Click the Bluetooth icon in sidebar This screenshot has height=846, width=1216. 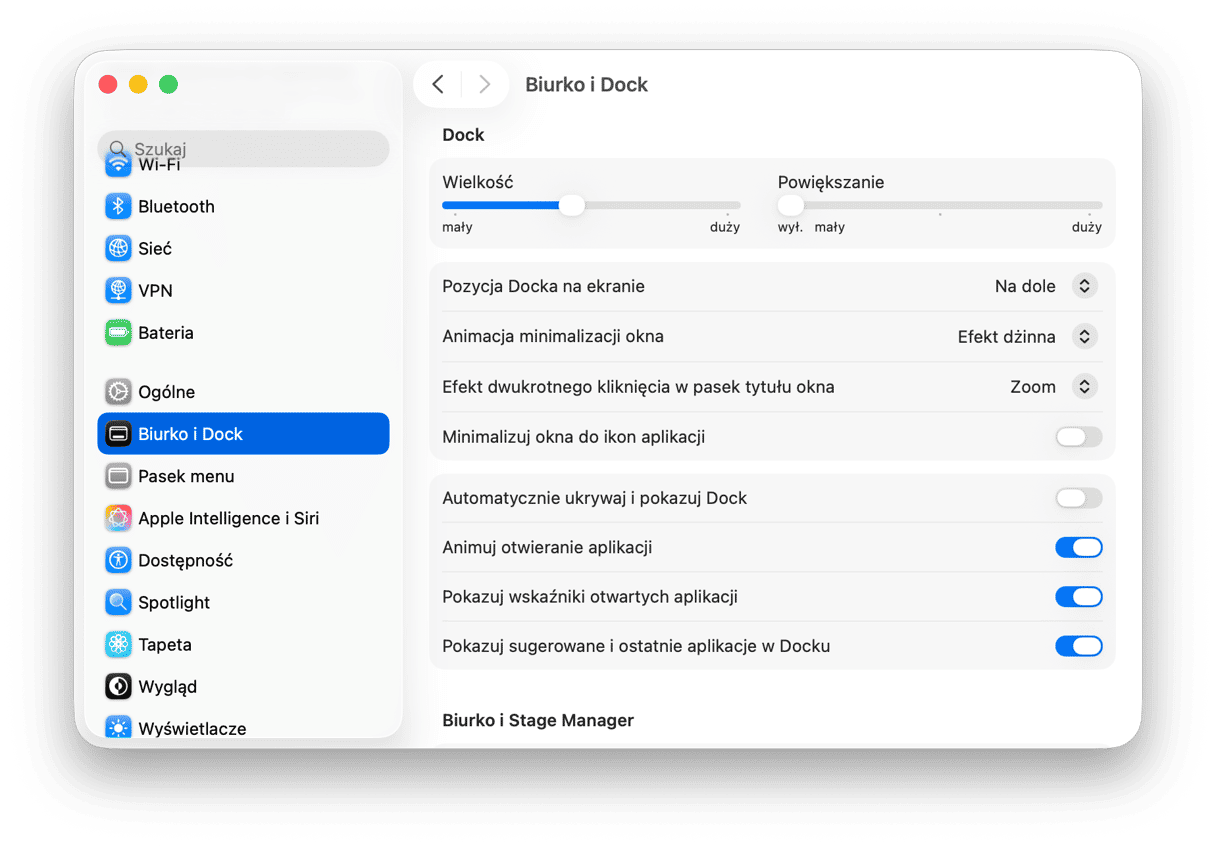(119, 206)
